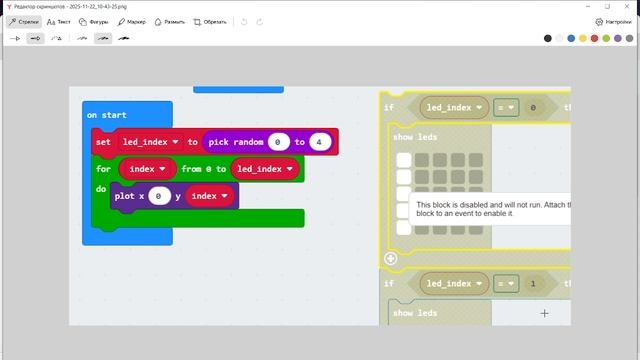640x360 pixels.
Task: Toggle third LED in top row of show leds
Action: coord(440,160)
